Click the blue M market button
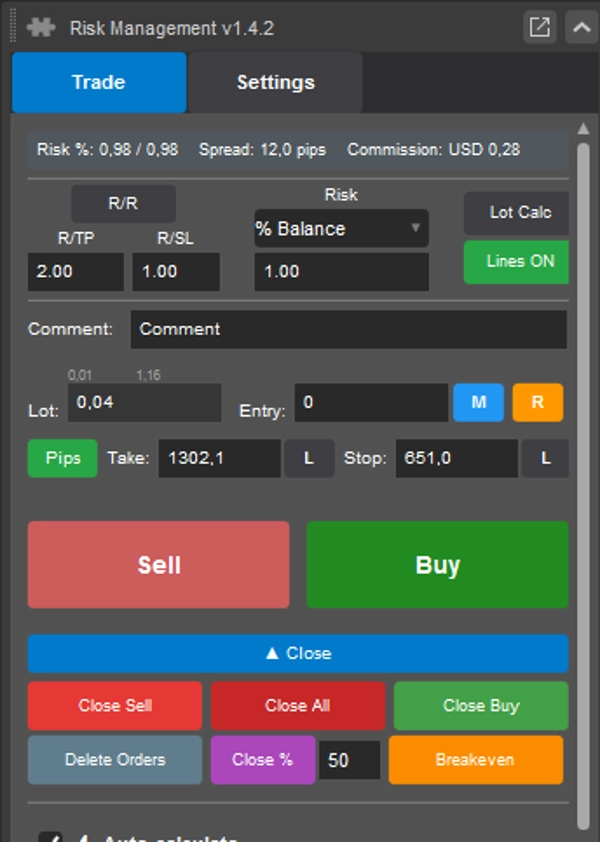The height and width of the screenshot is (842, 600). point(479,402)
